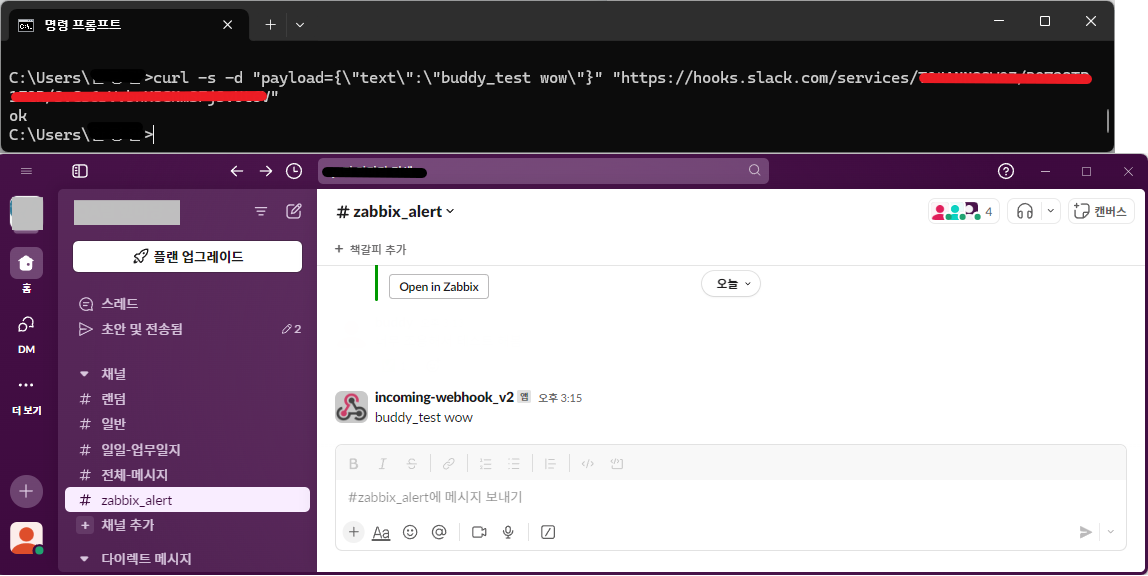Go forward with Slack right arrow
The image size is (1148, 576).
click(266, 171)
